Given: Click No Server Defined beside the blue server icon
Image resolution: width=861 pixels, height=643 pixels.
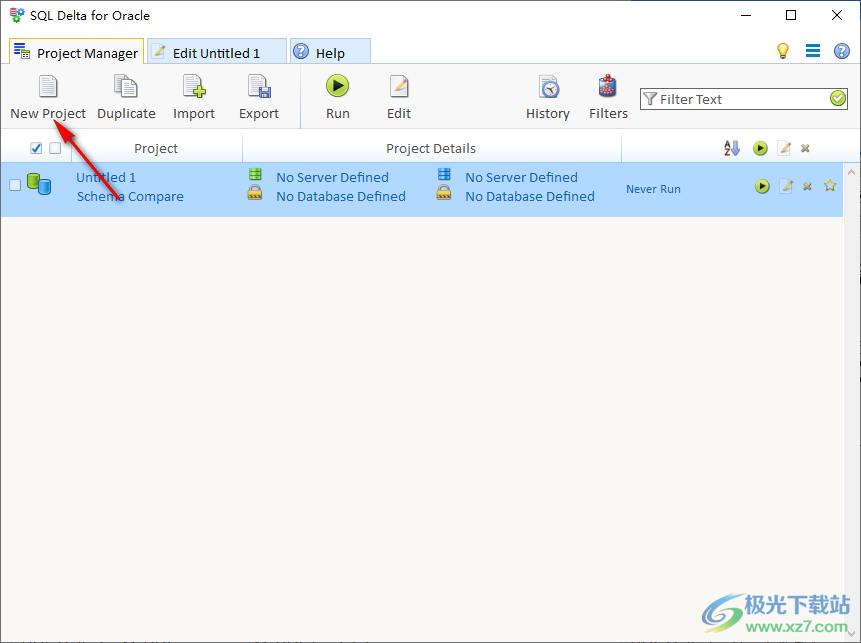Looking at the screenshot, I should [x=521, y=177].
